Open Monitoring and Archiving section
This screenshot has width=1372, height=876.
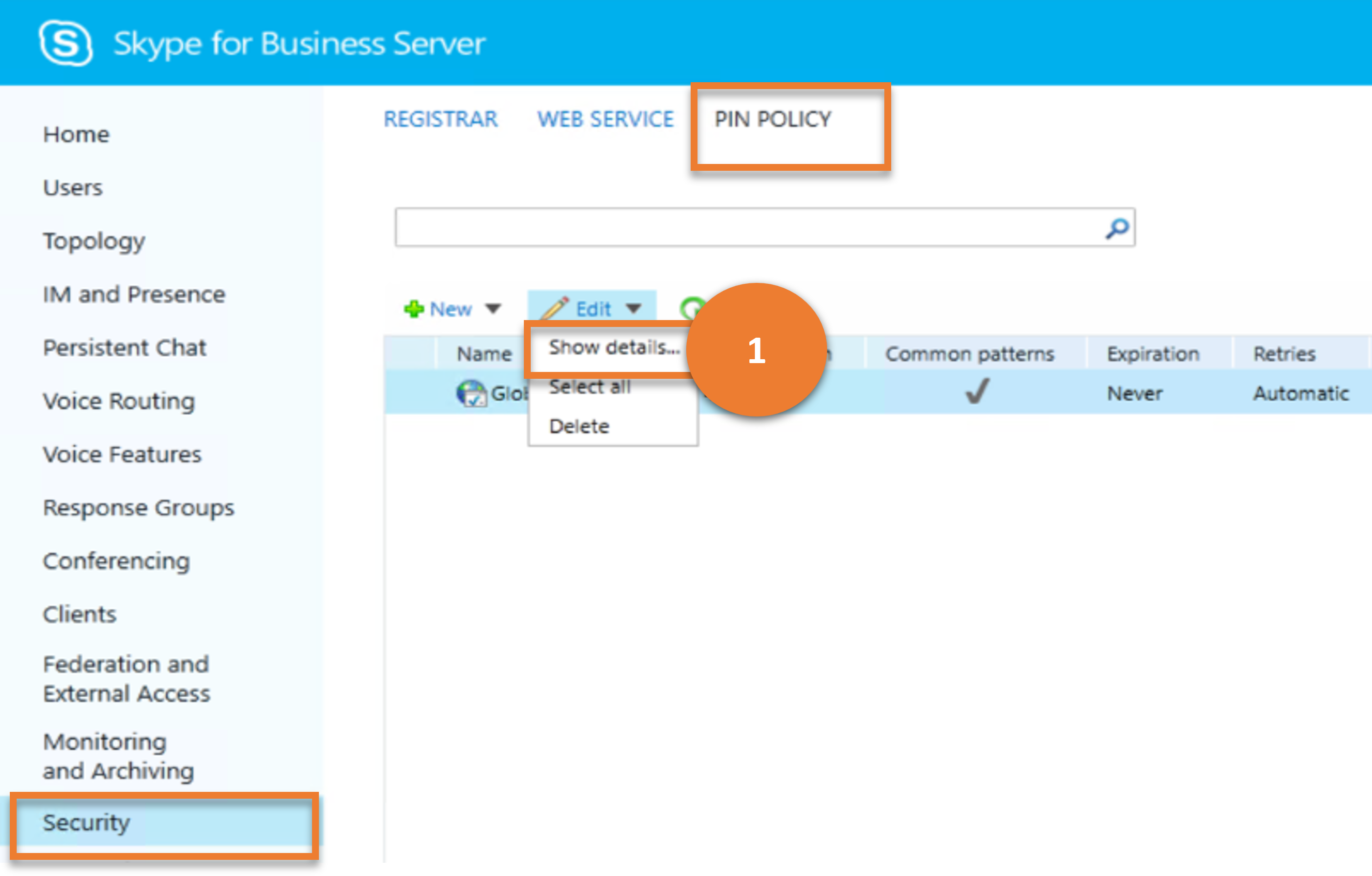118,756
